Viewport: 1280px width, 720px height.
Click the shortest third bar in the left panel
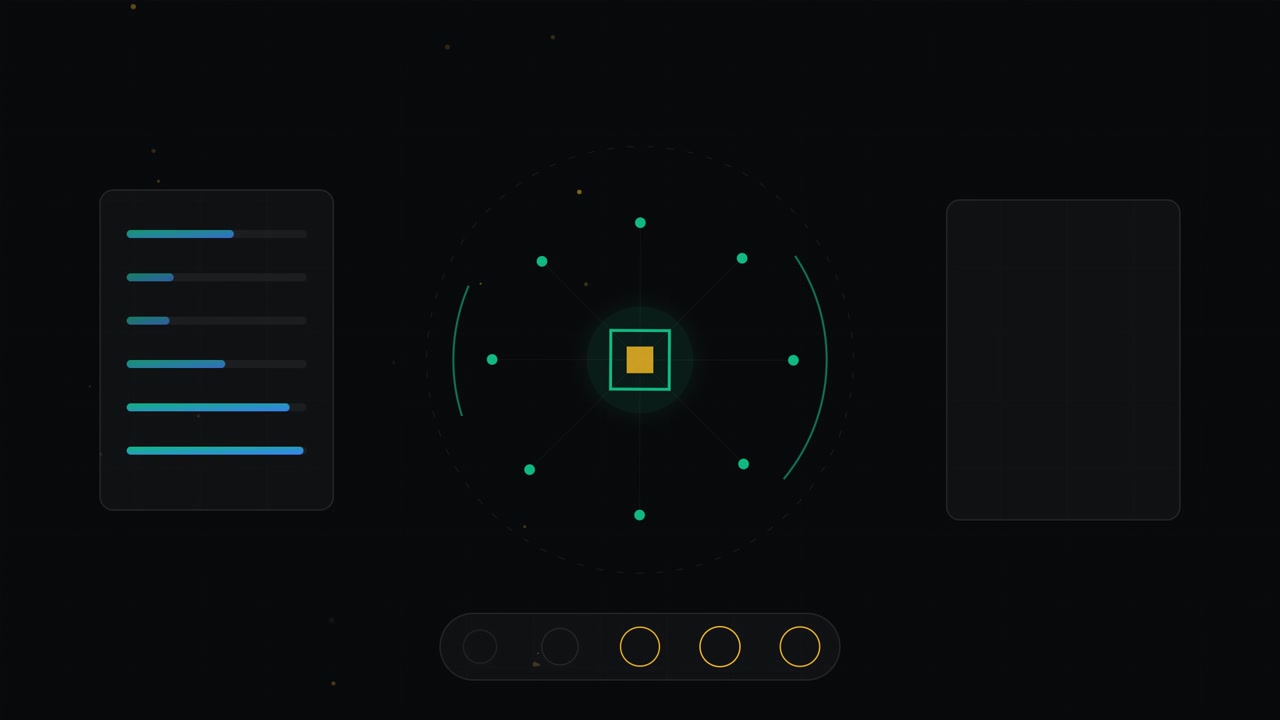[x=217, y=321]
